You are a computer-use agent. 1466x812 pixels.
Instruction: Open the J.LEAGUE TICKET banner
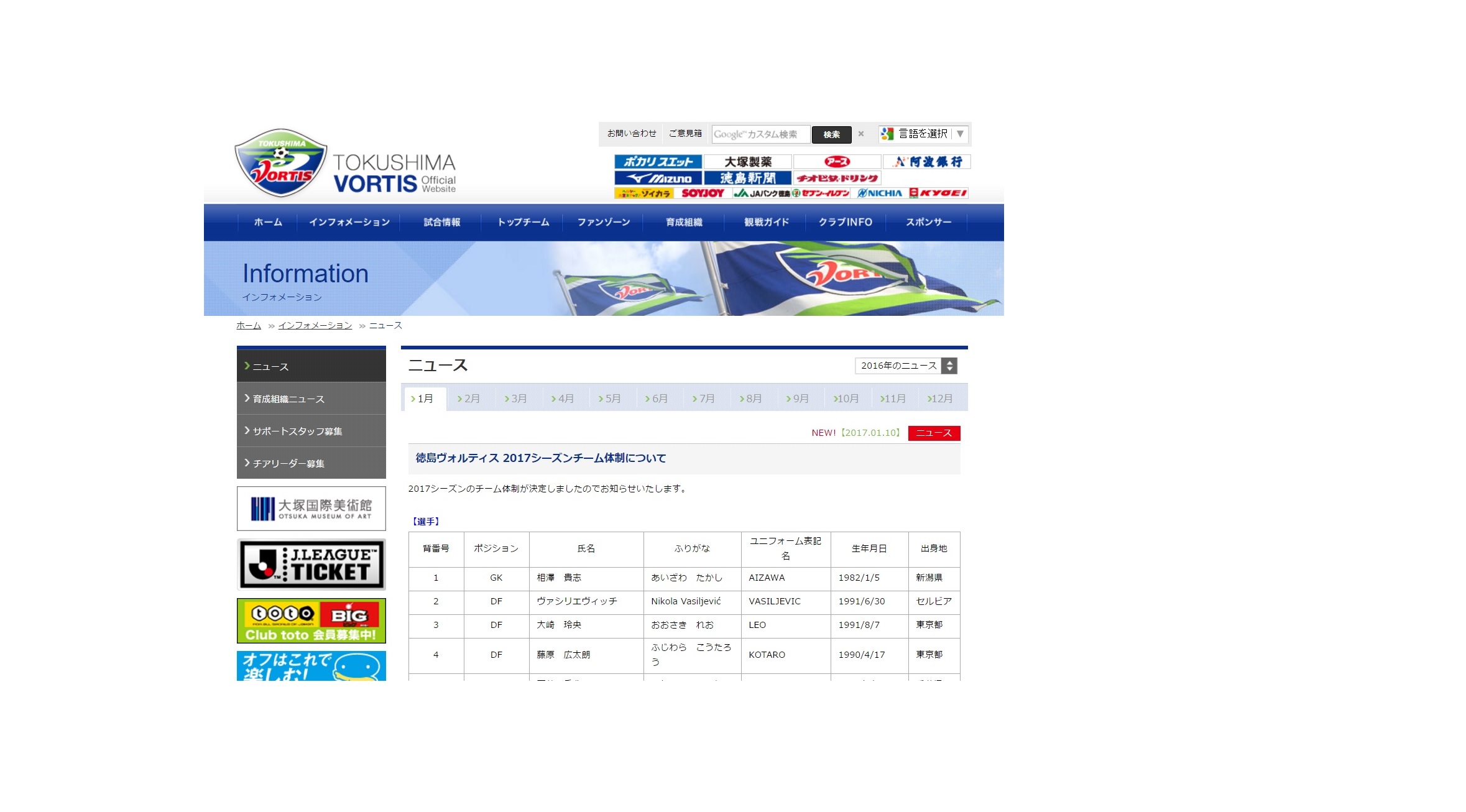(x=311, y=565)
